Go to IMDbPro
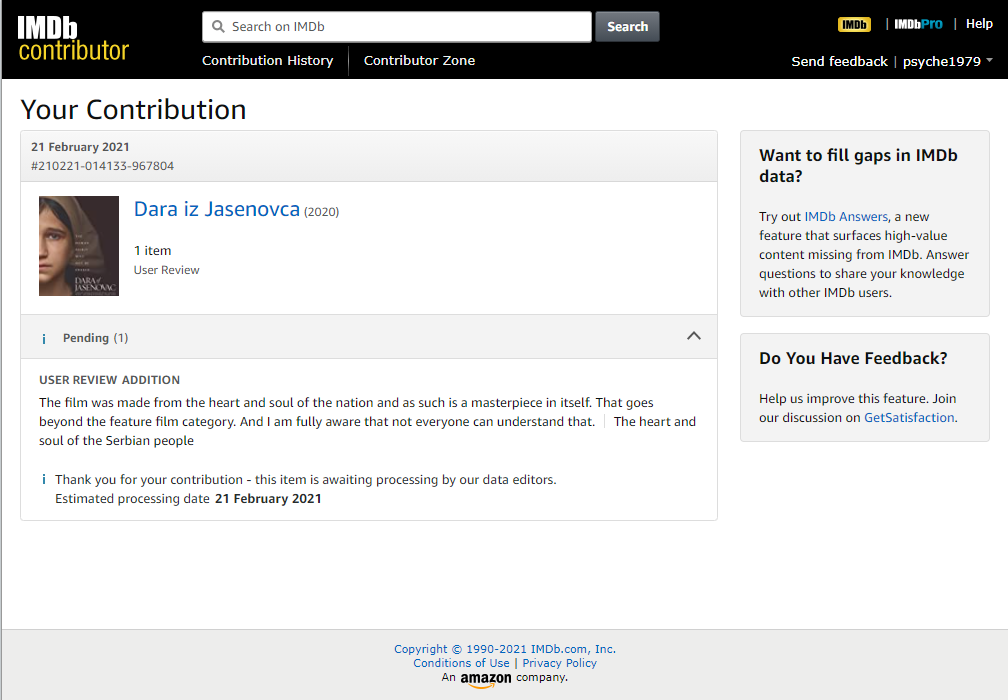1008x700 pixels. point(918,24)
